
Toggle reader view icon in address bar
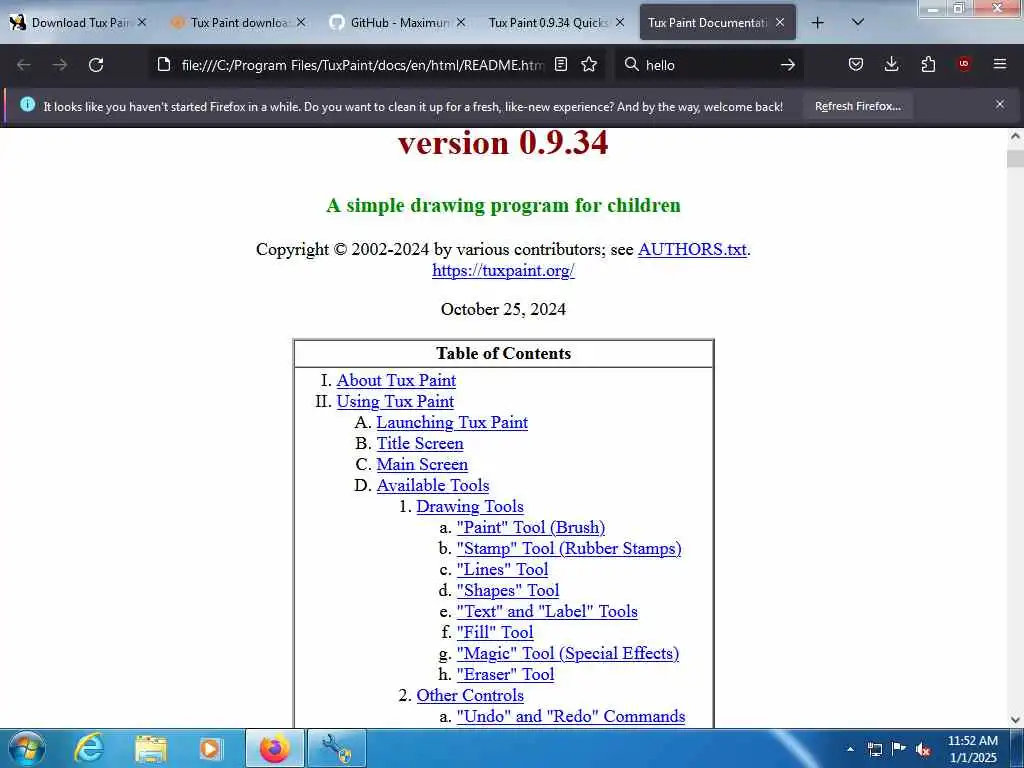click(x=560, y=64)
